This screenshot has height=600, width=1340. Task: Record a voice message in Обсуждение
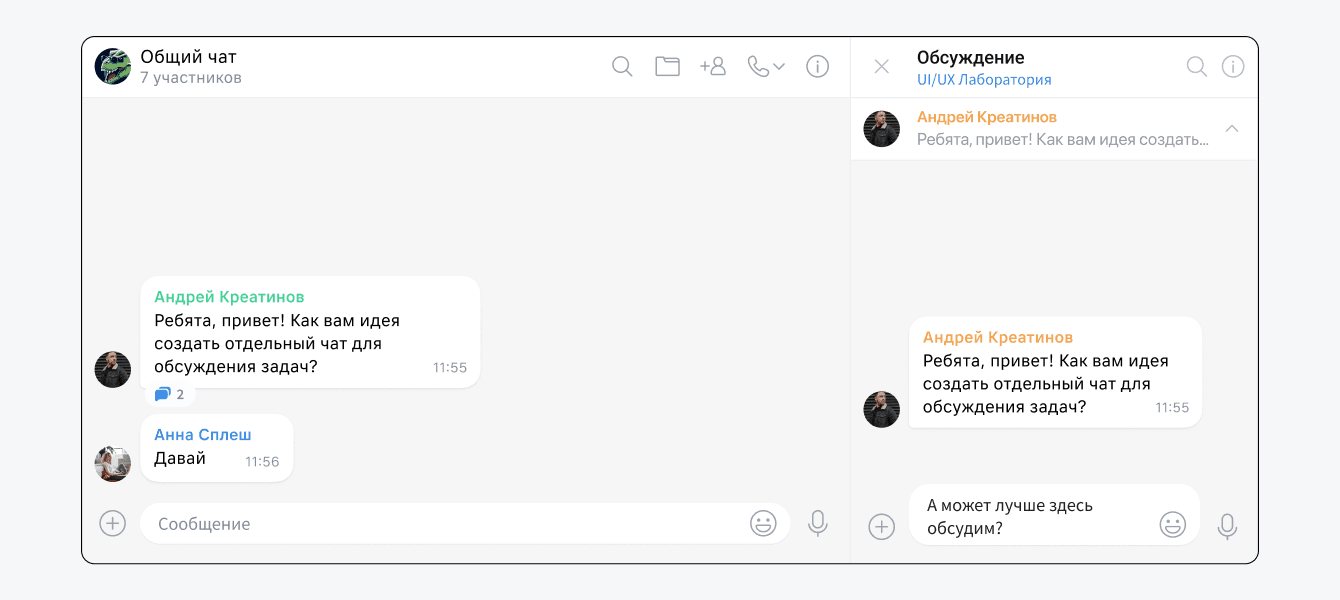1227,527
